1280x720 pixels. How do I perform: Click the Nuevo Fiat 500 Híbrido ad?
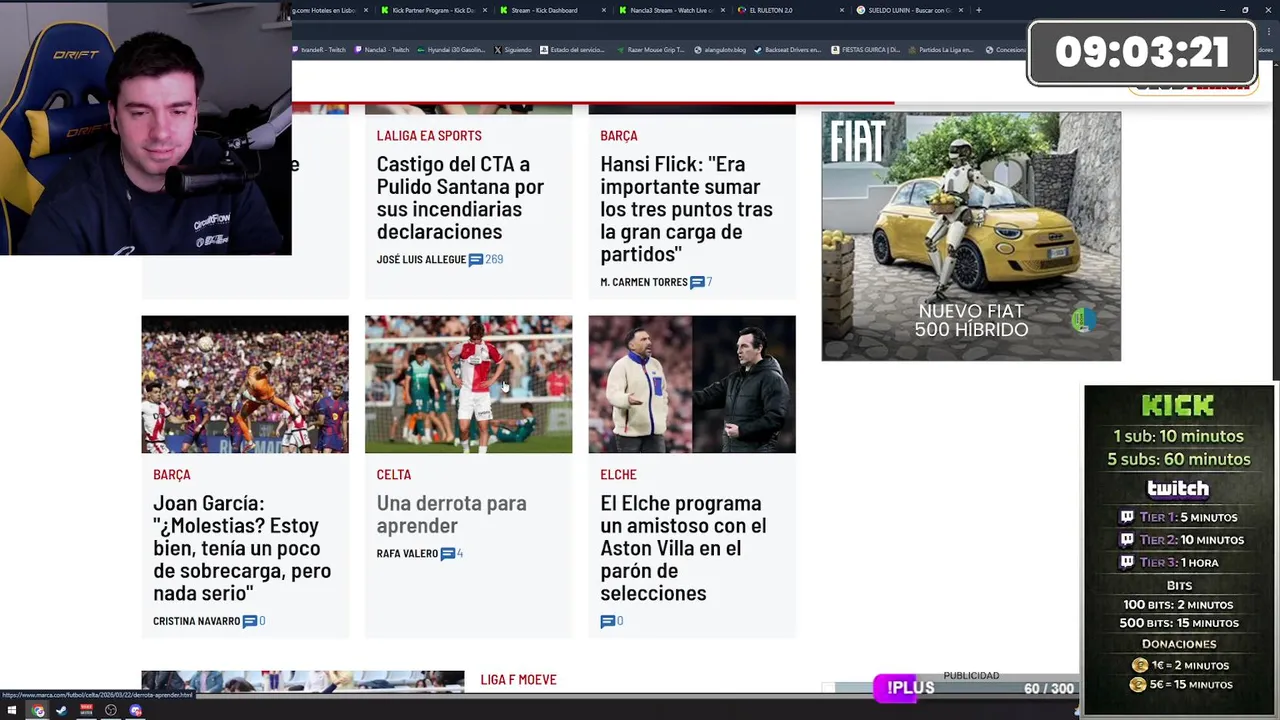point(971,236)
